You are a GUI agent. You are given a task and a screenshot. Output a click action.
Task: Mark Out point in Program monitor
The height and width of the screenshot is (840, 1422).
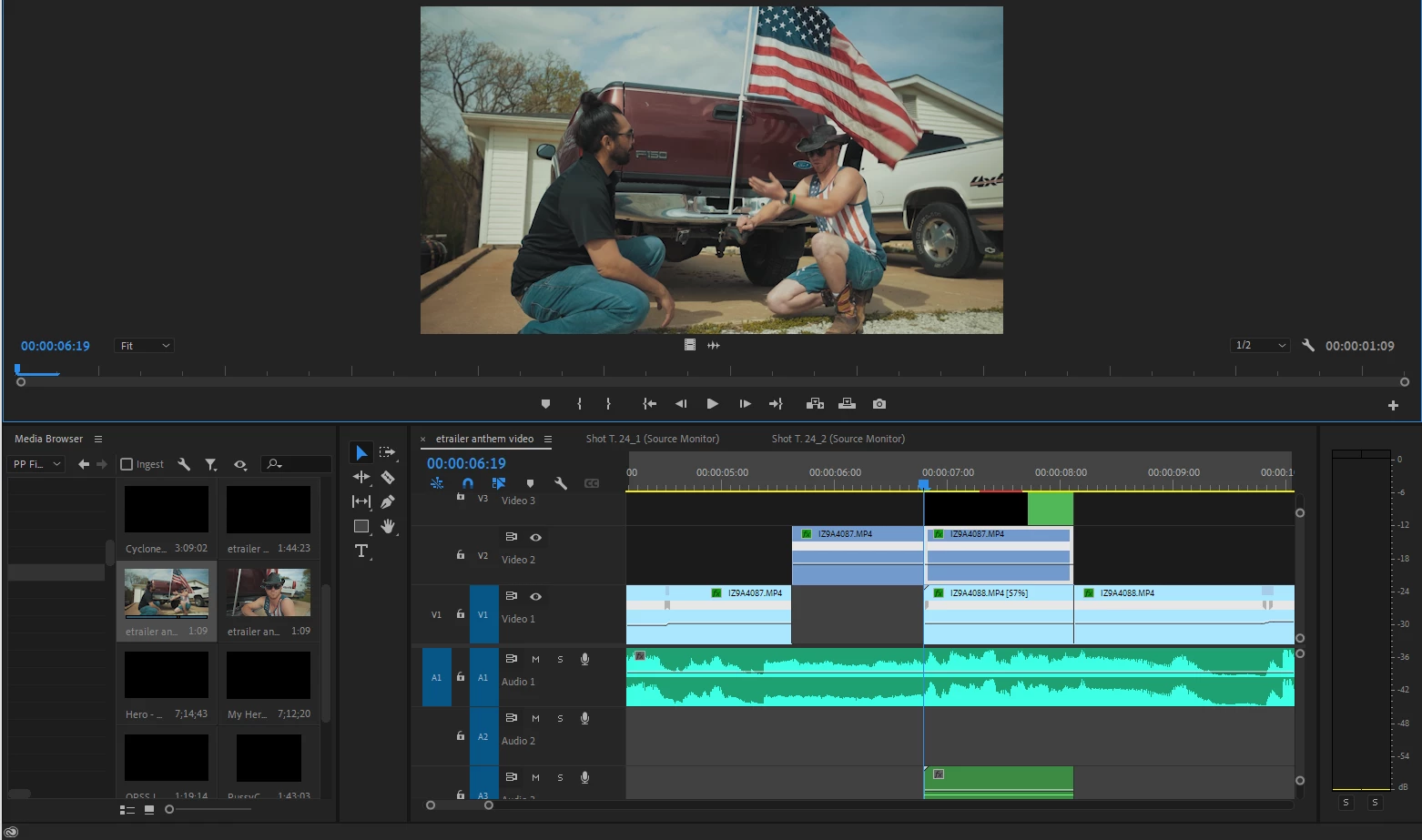[608, 404]
